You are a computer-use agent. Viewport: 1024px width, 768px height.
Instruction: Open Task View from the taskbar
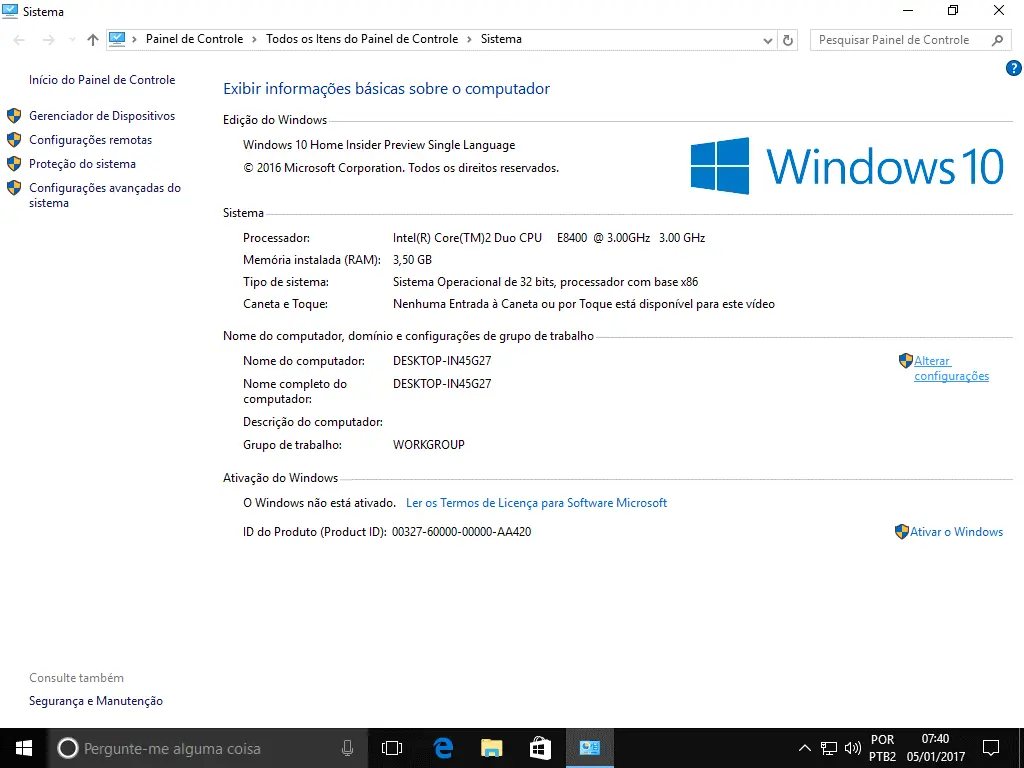(x=392, y=748)
